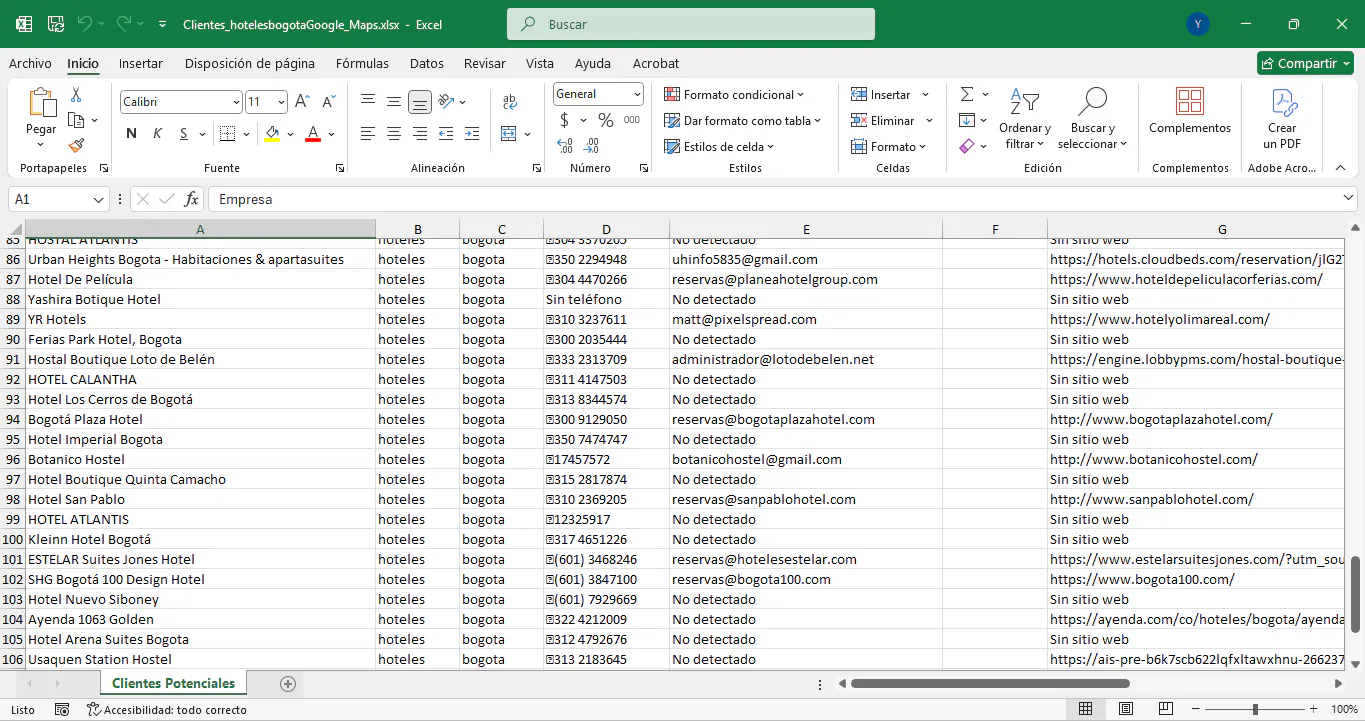Cut the selection with the scissors icon
The height and width of the screenshot is (721, 1365).
(76, 95)
